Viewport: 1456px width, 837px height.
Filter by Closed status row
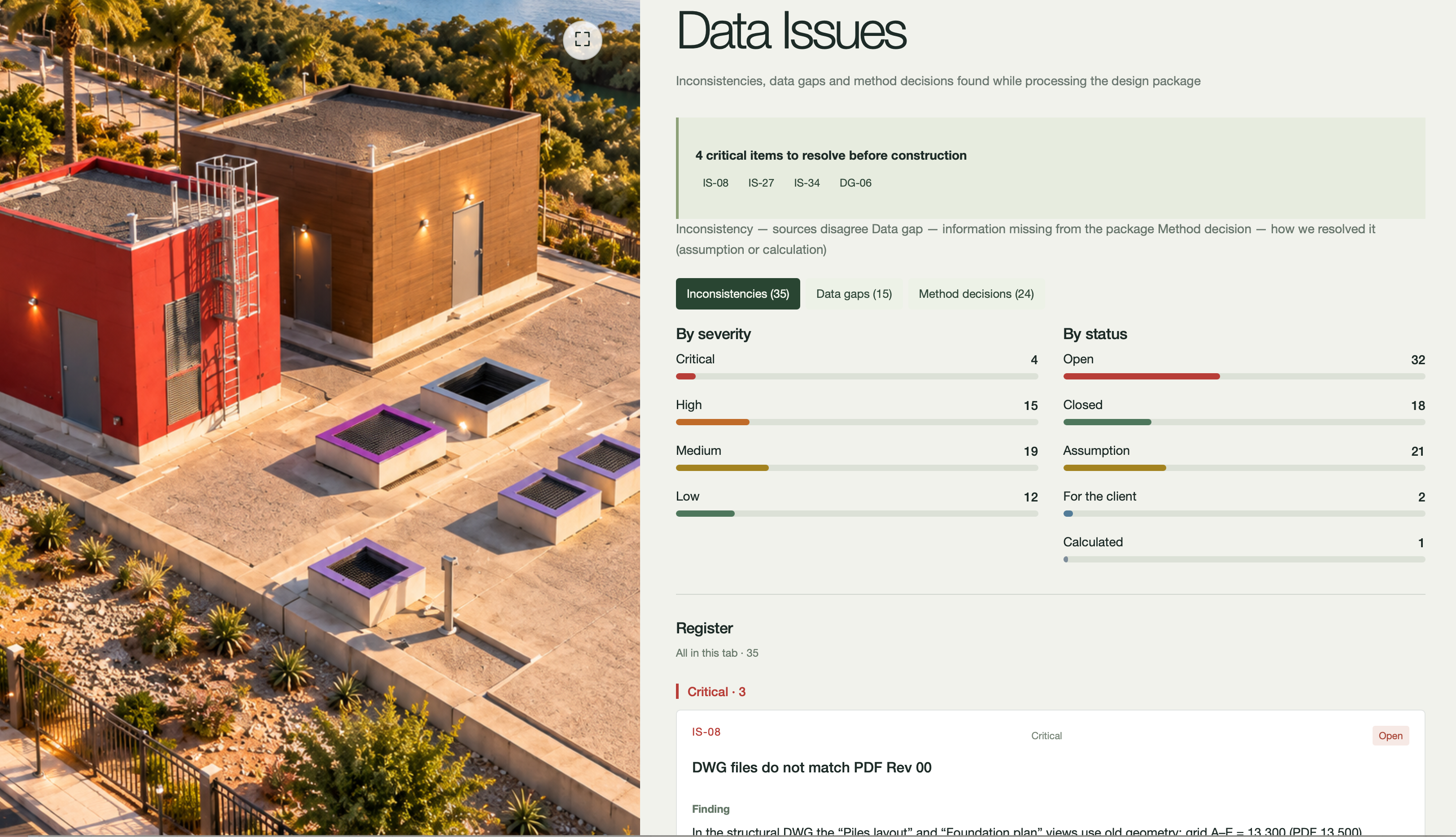[x=1244, y=412]
